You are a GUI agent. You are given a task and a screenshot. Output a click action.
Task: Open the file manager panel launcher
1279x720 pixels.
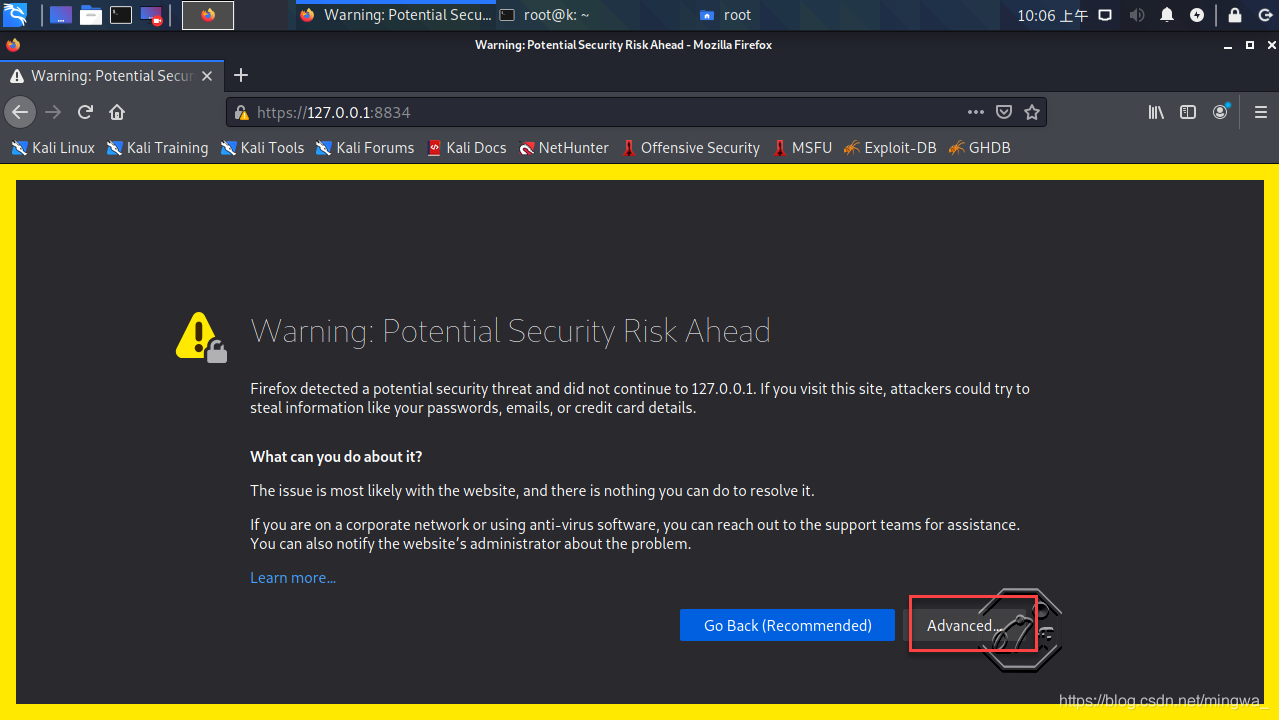91,15
